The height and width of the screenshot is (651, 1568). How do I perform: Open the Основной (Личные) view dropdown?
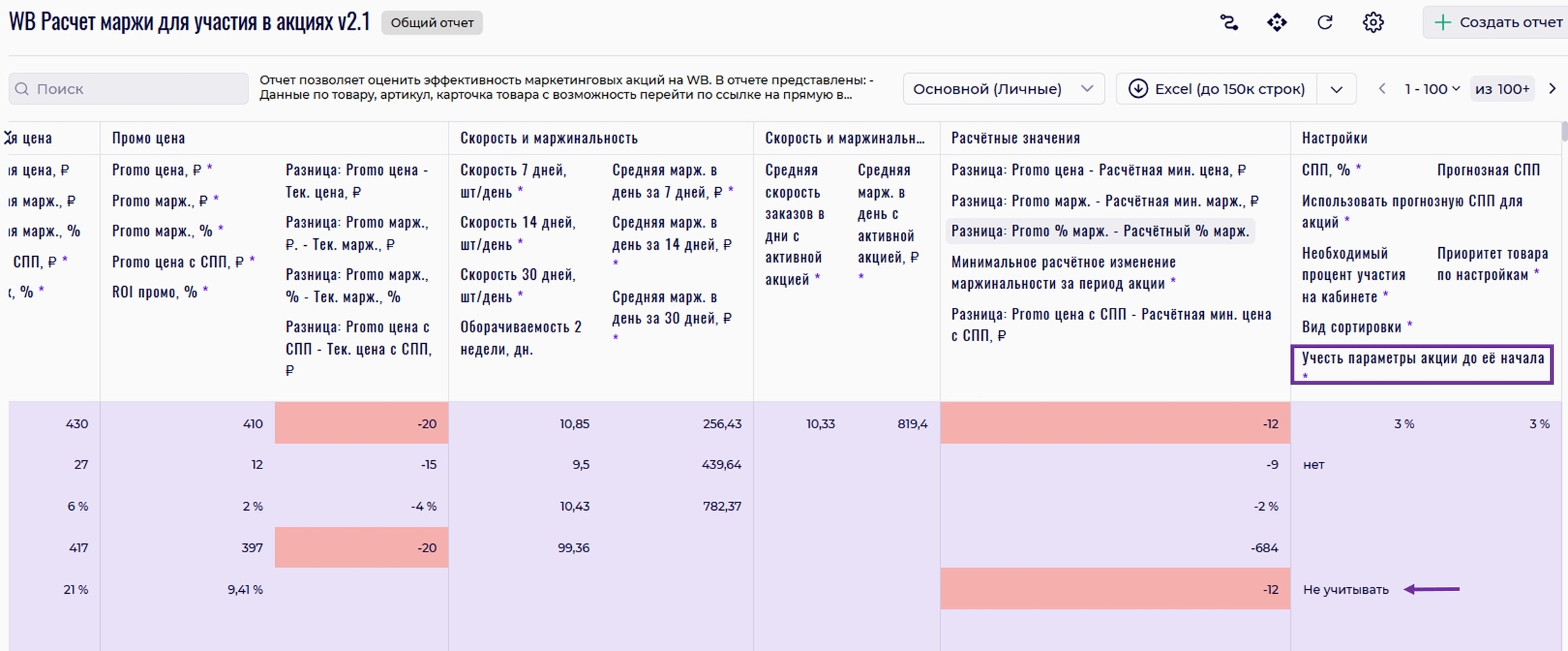(x=1002, y=89)
